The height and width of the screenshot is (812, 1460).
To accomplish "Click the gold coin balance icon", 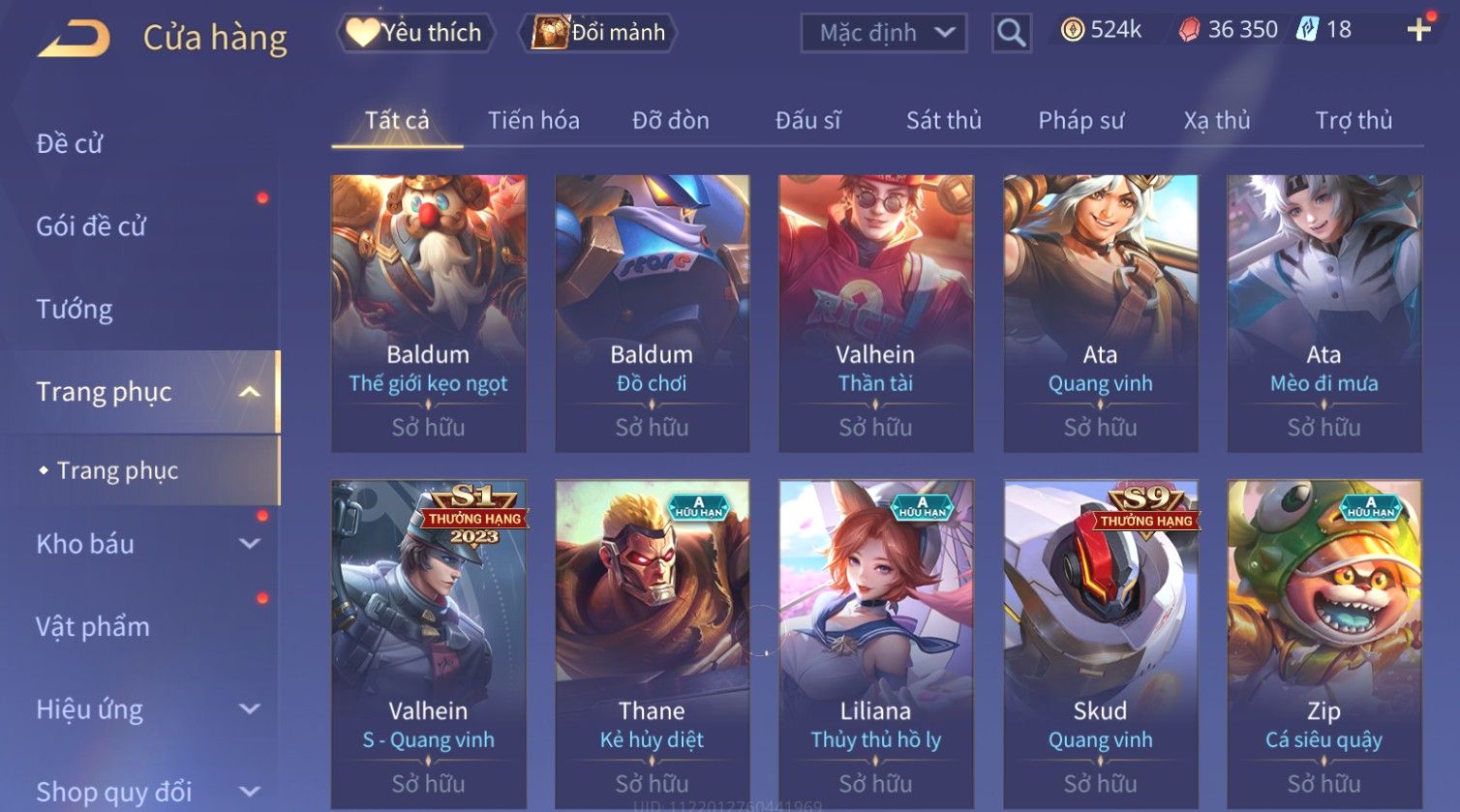I will tap(1072, 30).
